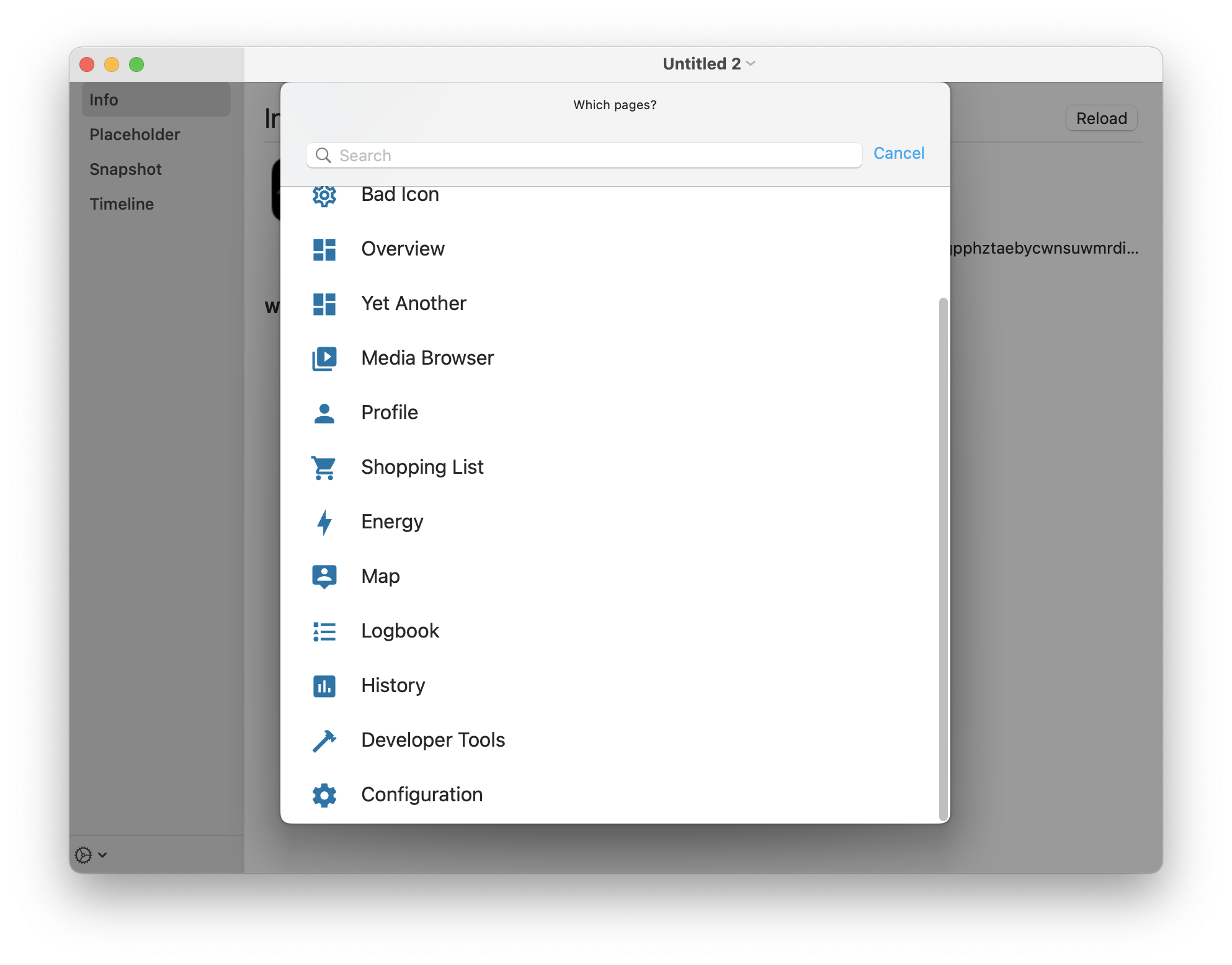Viewport: 1232px width, 965px height.
Task: Click the Energy lightning bolt icon
Action: click(324, 522)
